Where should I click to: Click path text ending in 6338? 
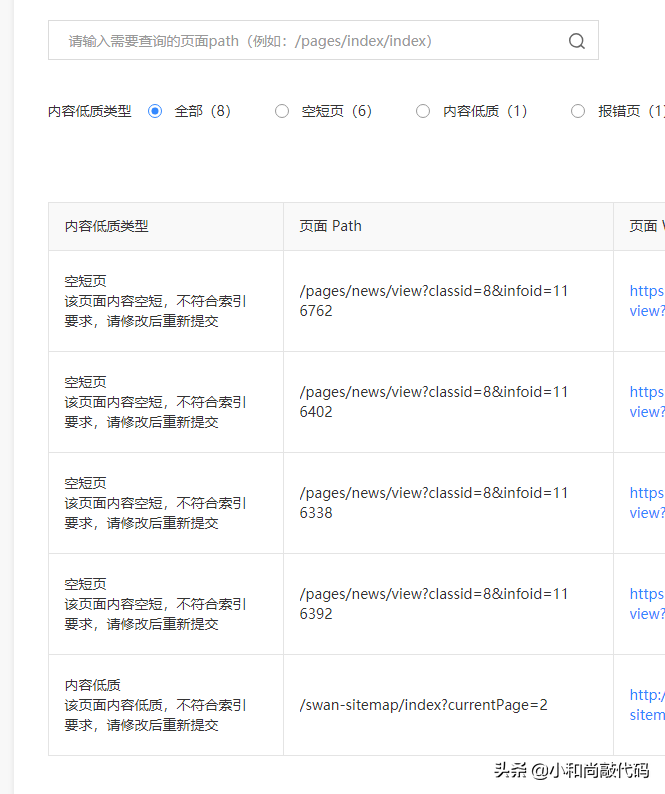click(434, 502)
